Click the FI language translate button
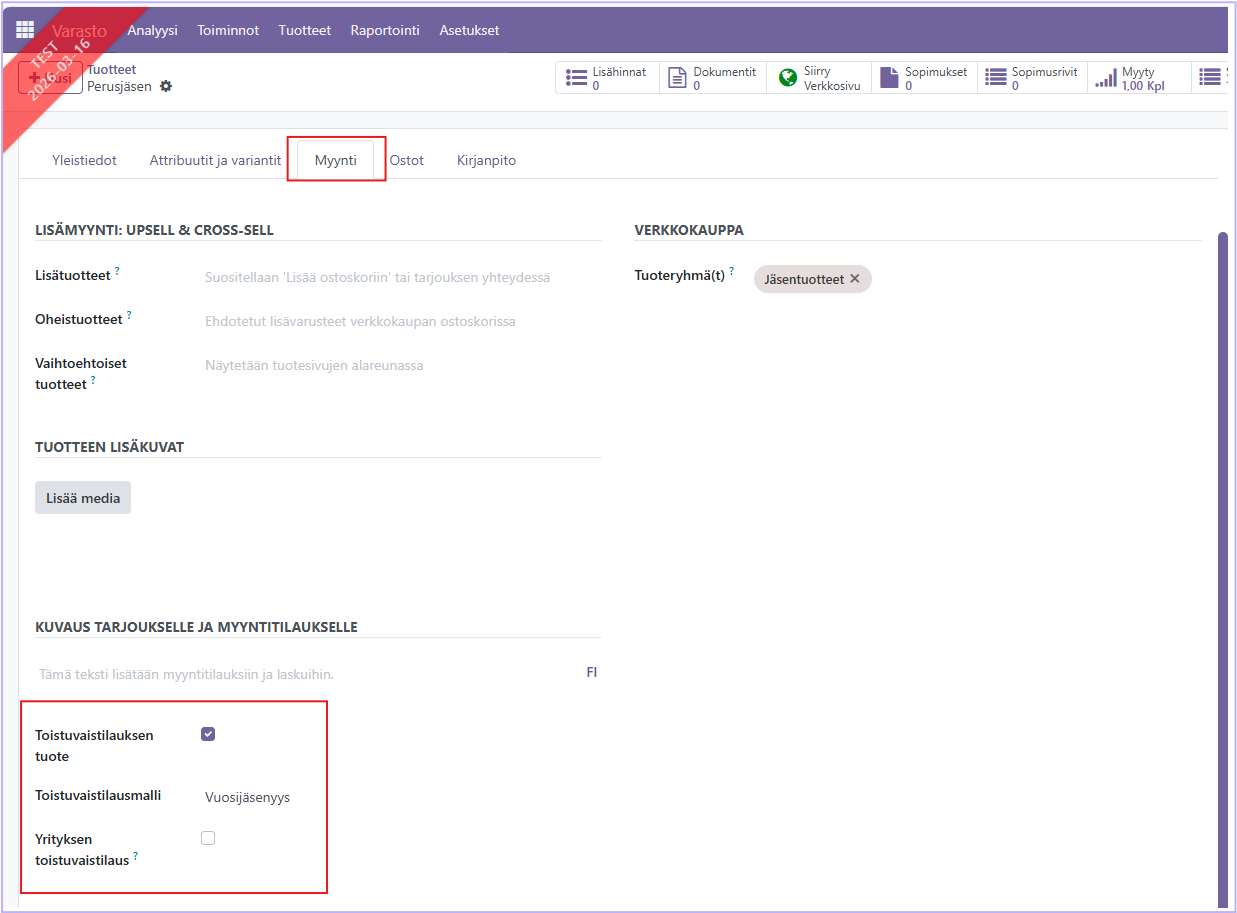 point(591,673)
